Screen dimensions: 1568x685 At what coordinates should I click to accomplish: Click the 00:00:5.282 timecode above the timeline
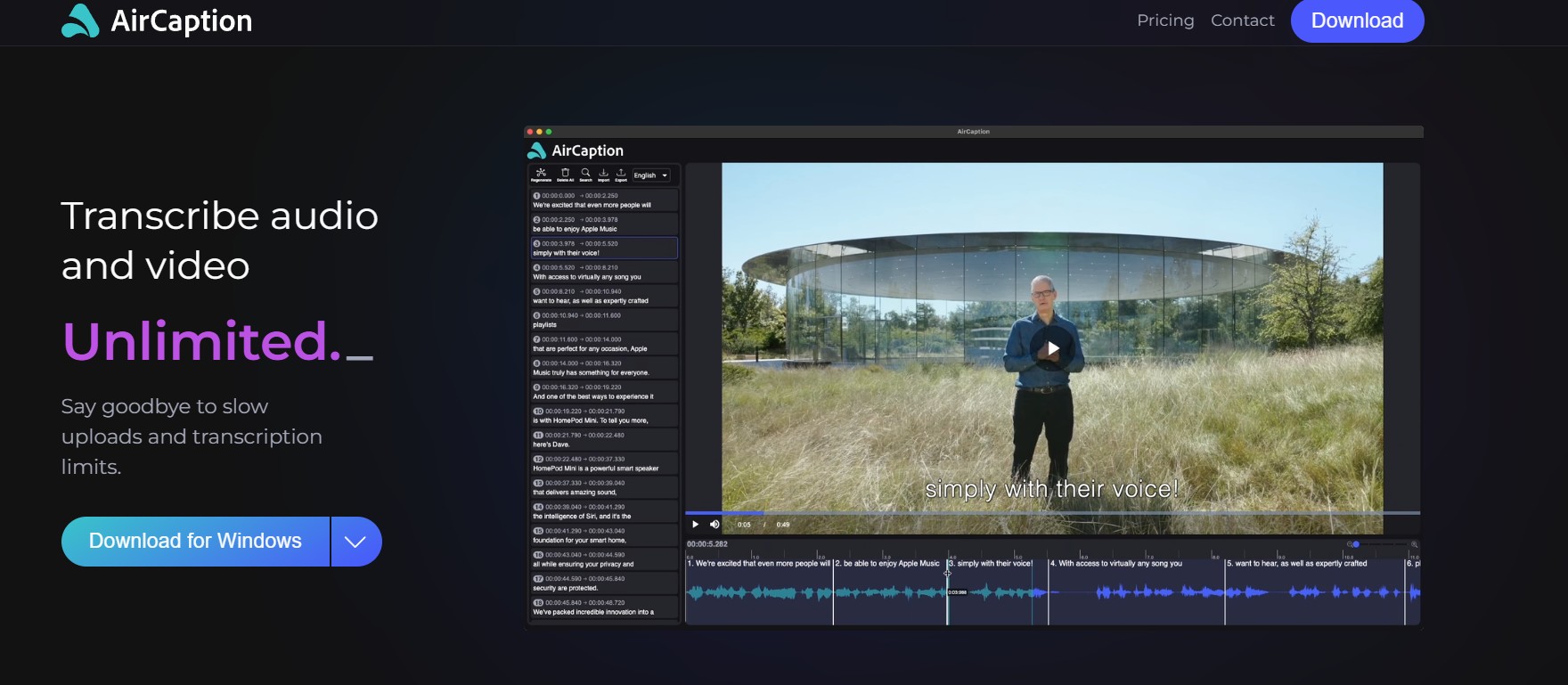point(707,544)
